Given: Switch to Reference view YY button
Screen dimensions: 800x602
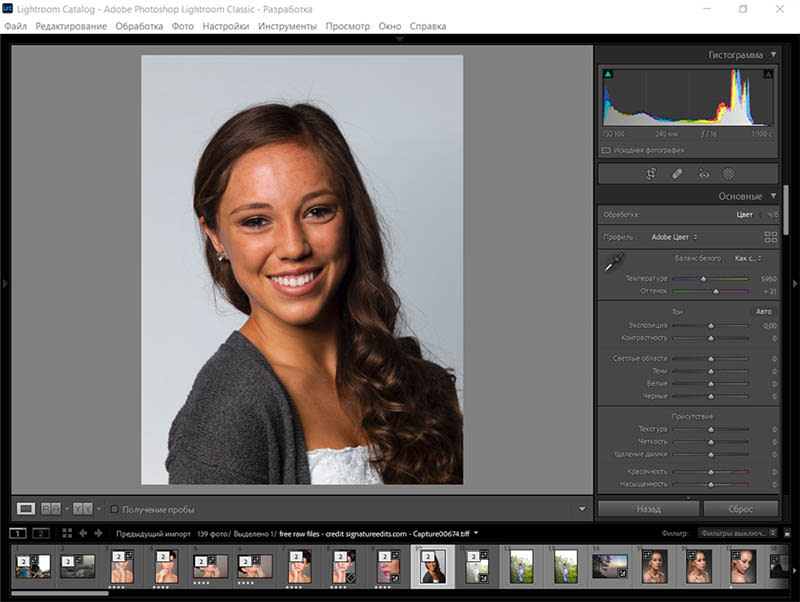Looking at the screenshot, I should pos(83,509).
